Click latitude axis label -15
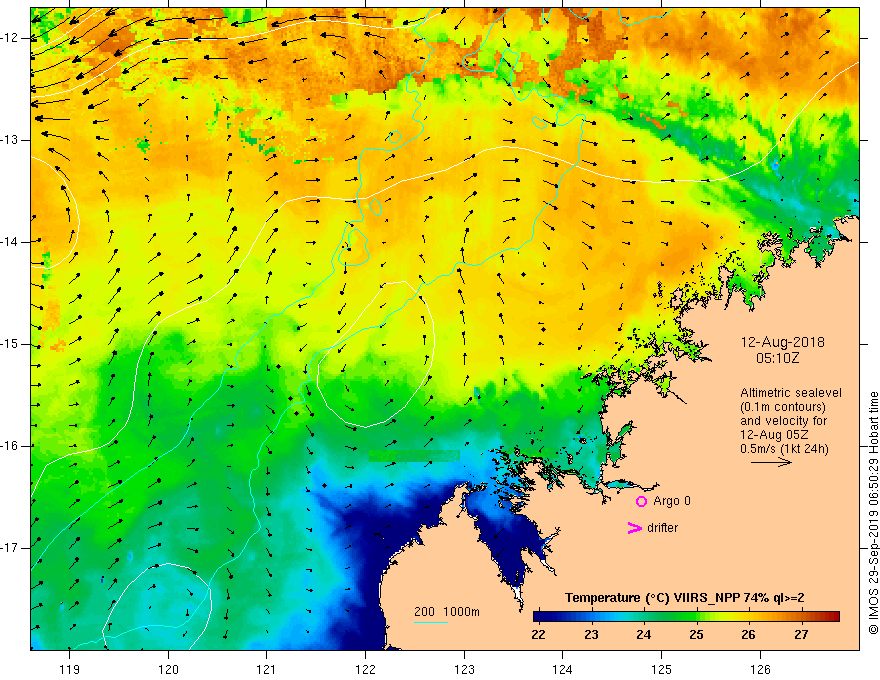This screenshot has height=680, width=880. tap(11, 344)
